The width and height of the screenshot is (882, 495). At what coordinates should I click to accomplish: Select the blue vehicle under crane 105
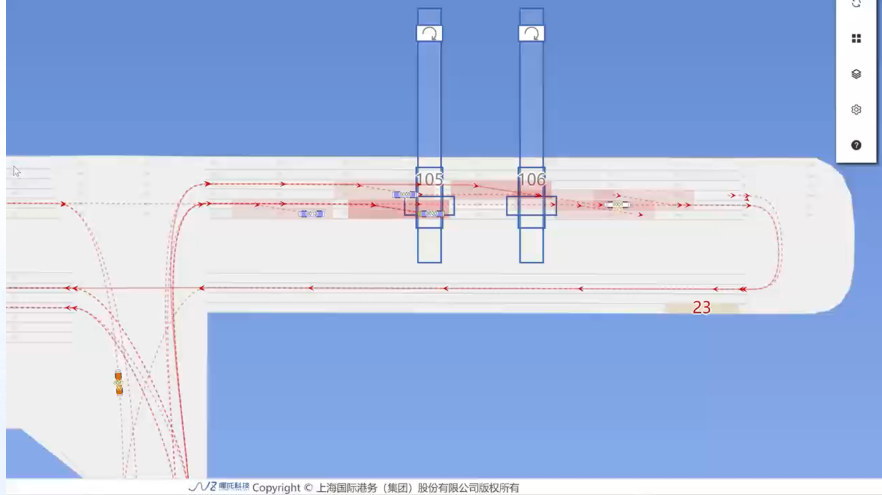point(431,213)
